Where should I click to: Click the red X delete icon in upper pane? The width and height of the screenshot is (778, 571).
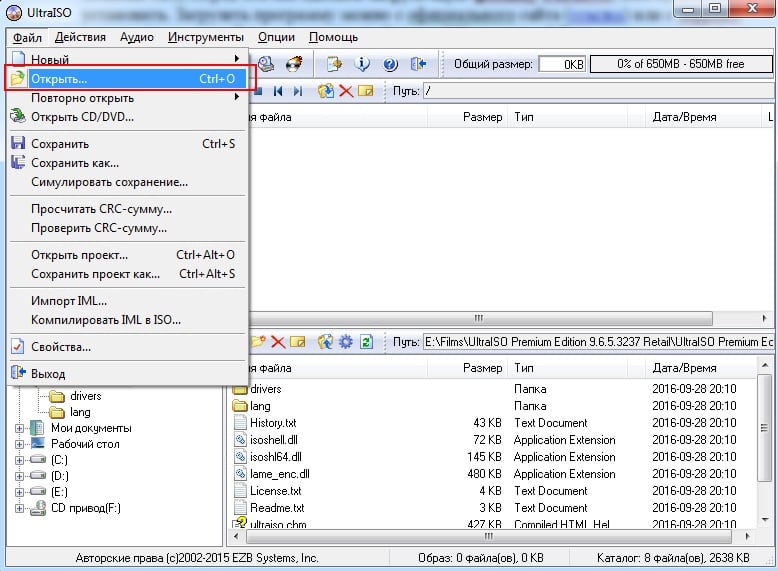click(346, 91)
